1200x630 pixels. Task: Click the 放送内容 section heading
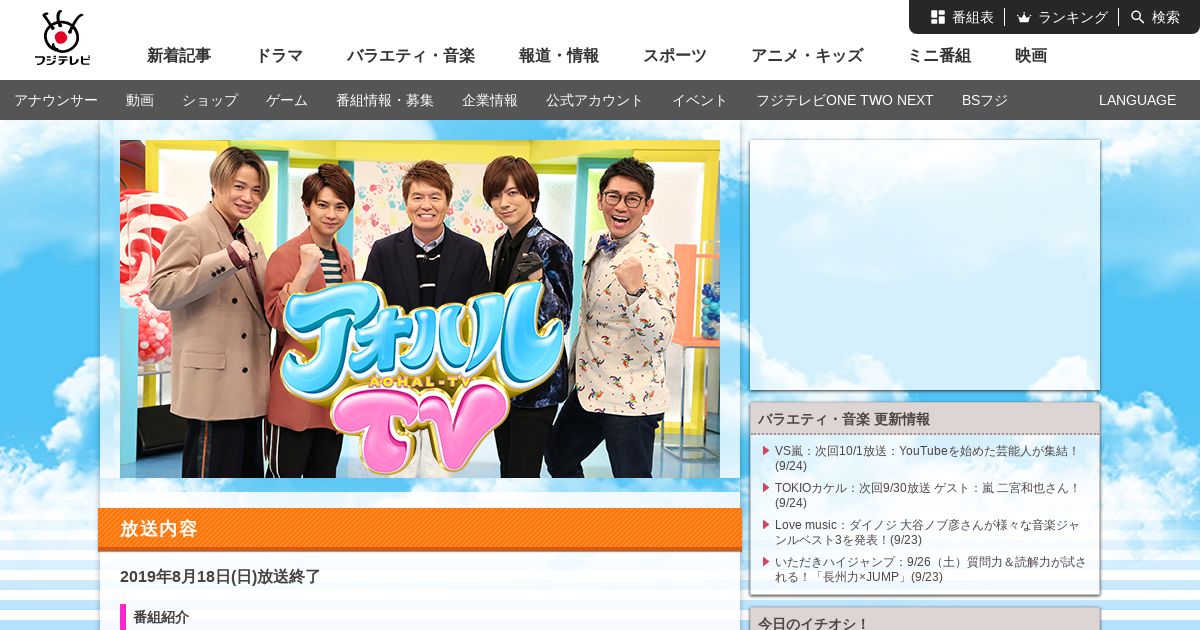(x=159, y=529)
